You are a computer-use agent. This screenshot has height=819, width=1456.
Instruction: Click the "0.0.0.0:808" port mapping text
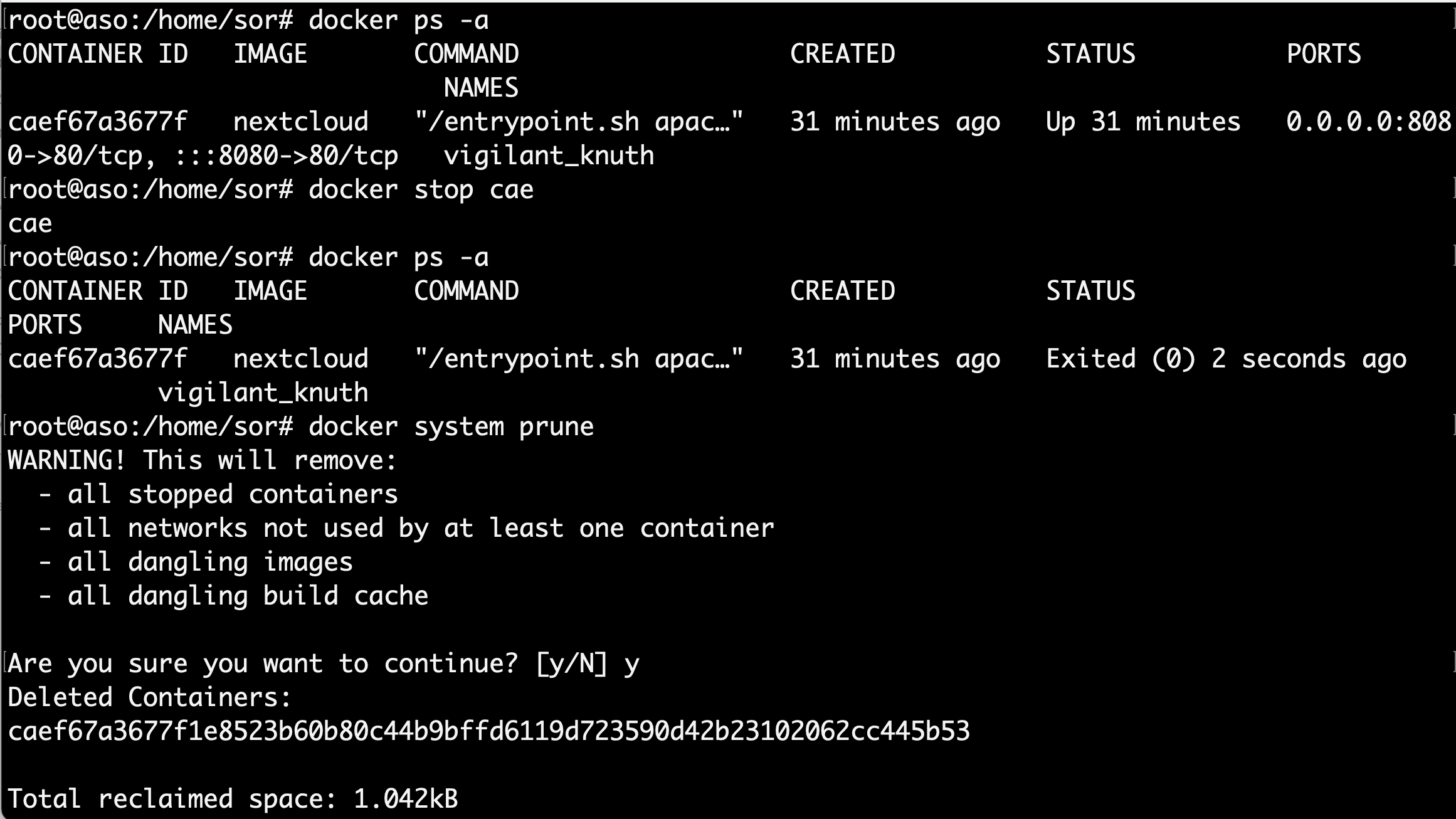[x=1368, y=122]
